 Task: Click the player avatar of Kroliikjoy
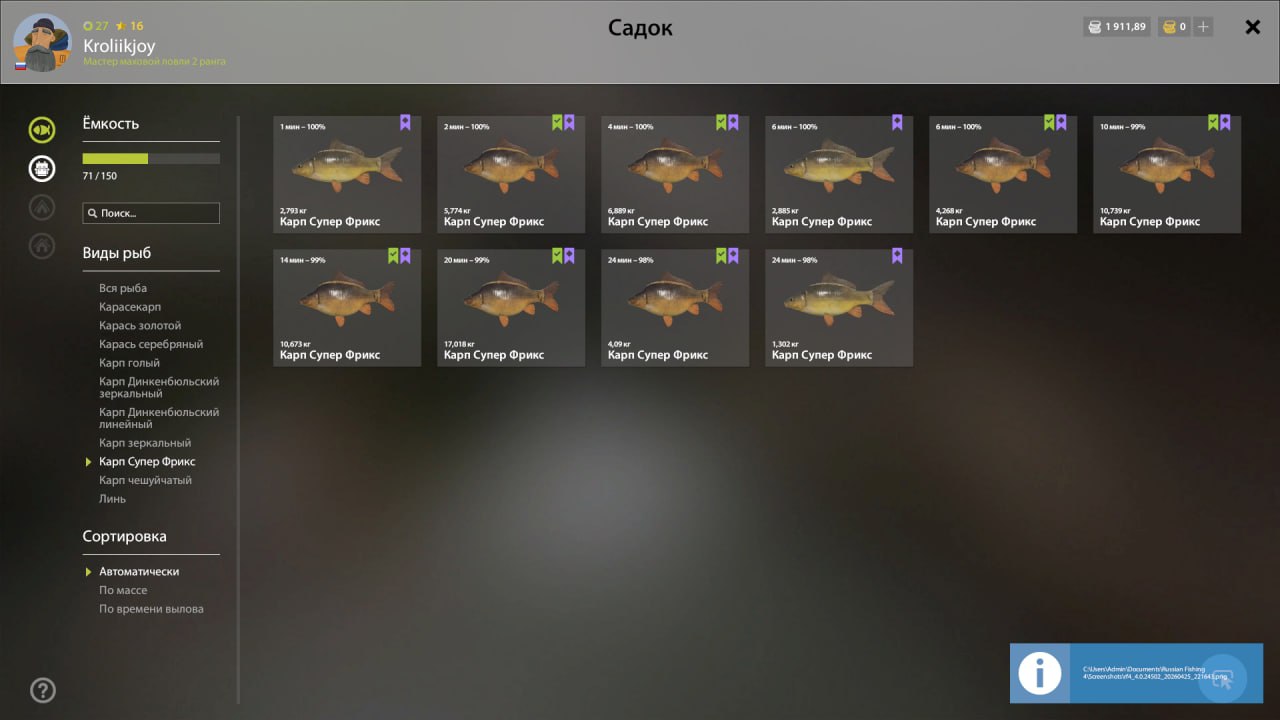coord(42,43)
